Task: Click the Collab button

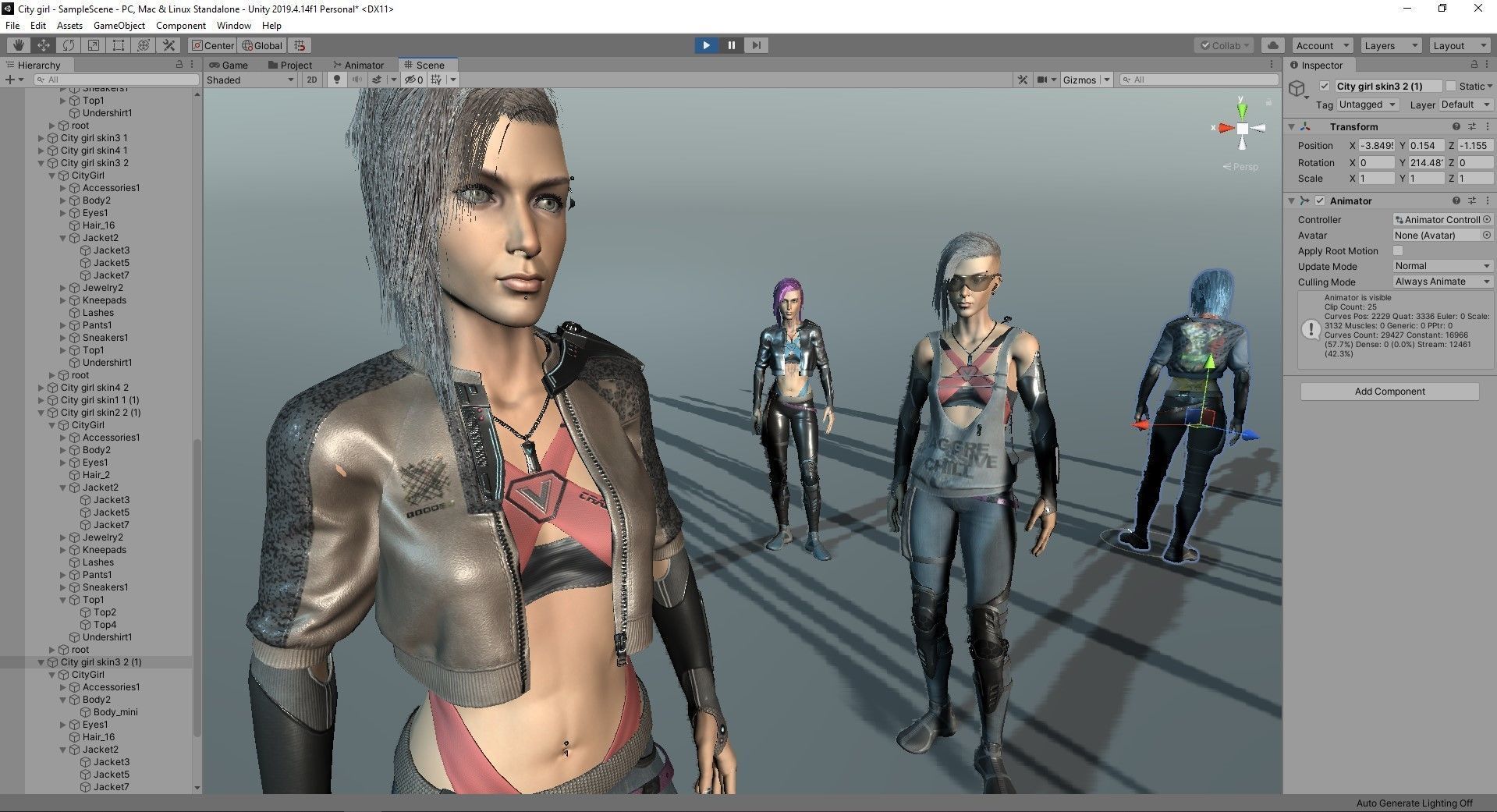Action: [1225, 45]
